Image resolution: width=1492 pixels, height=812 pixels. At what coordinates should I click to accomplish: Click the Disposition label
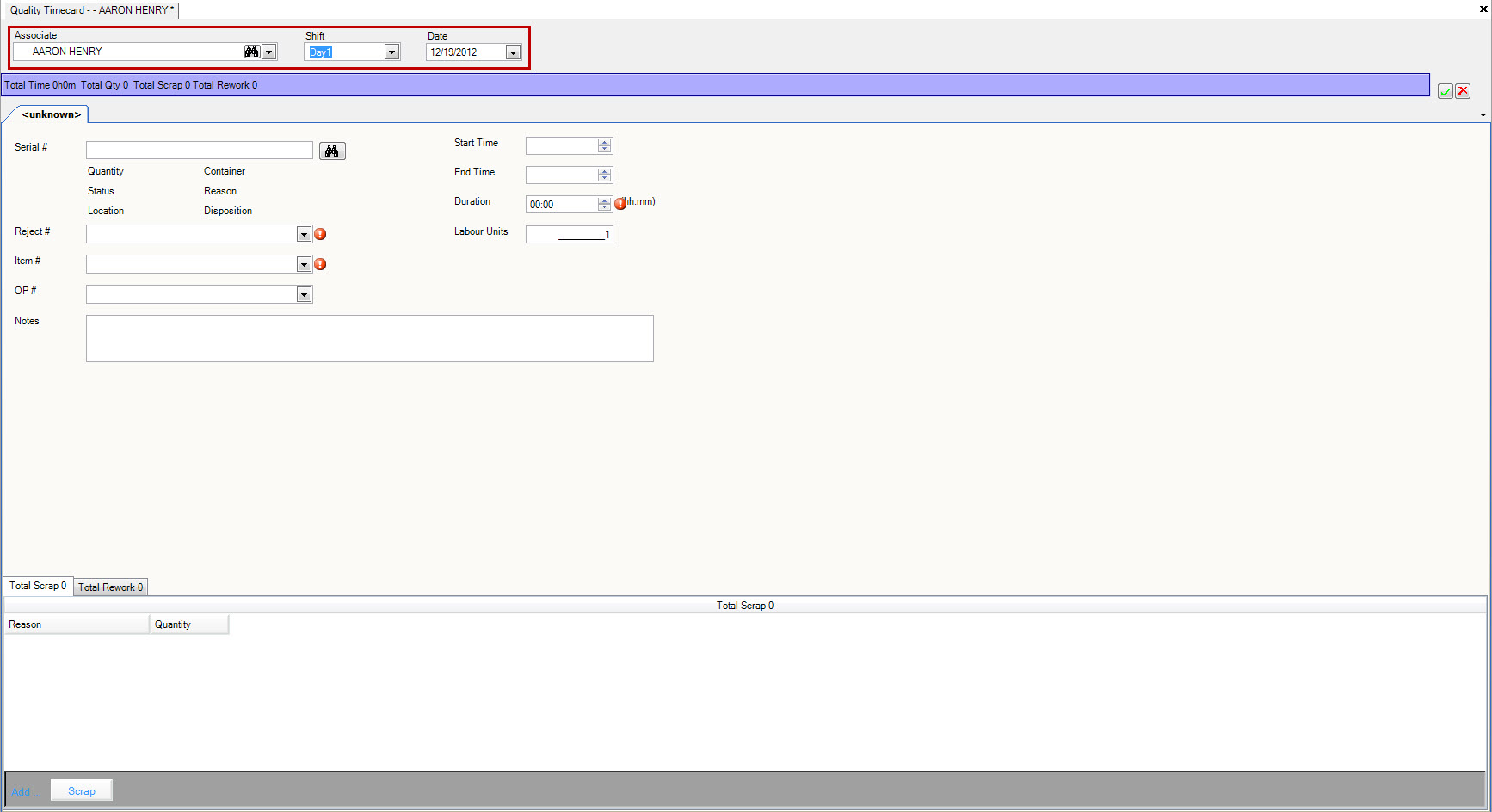point(228,211)
